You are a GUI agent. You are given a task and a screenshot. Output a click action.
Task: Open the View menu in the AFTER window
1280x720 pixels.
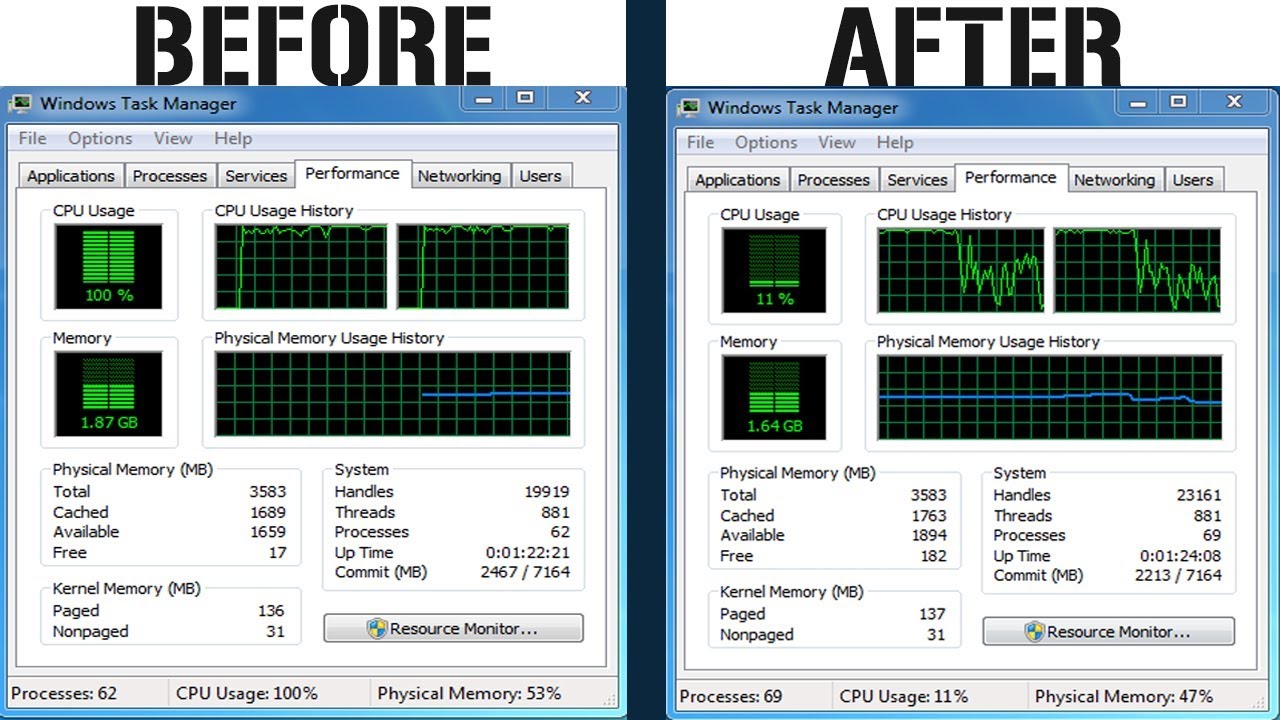(836, 143)
